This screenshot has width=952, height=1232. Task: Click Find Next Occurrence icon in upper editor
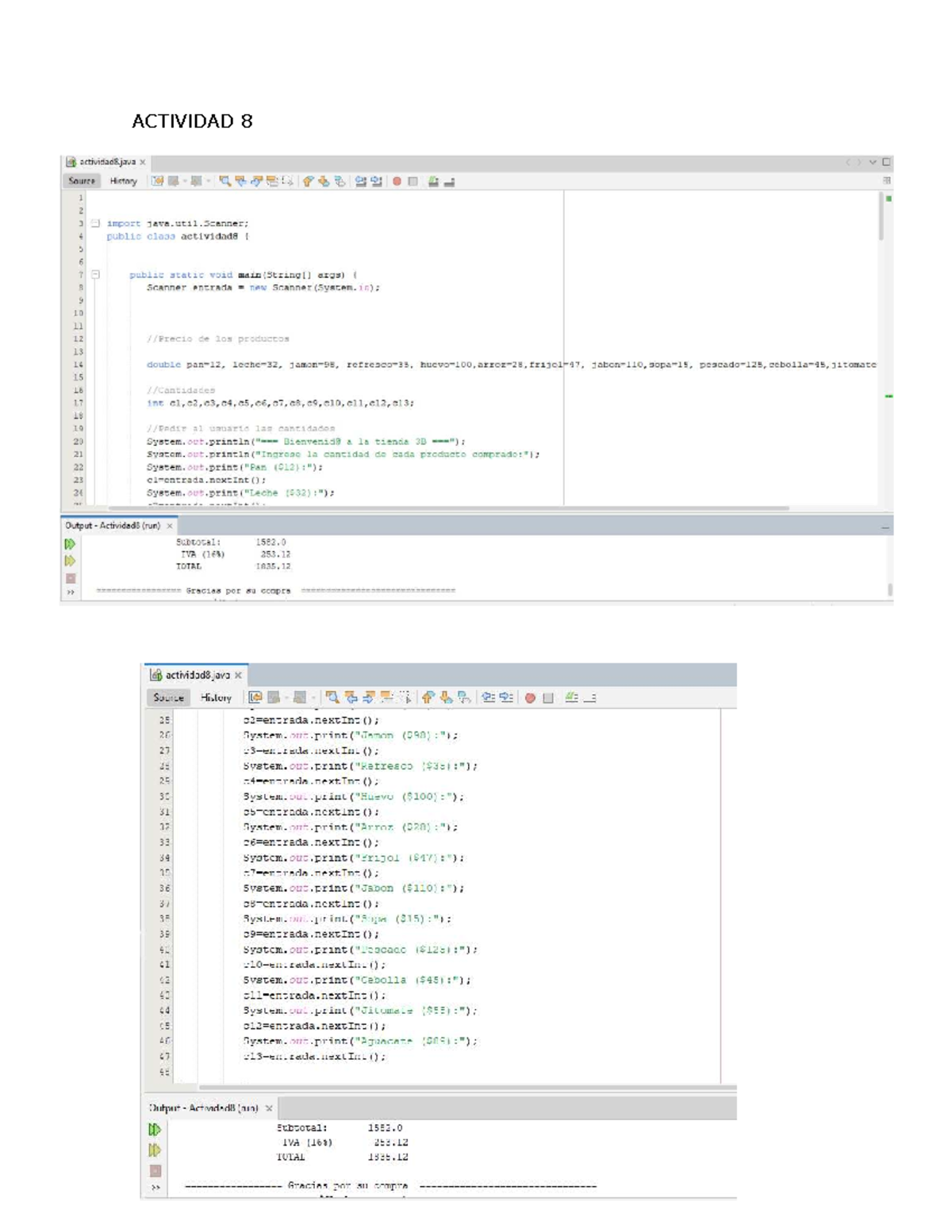(256, 181)
